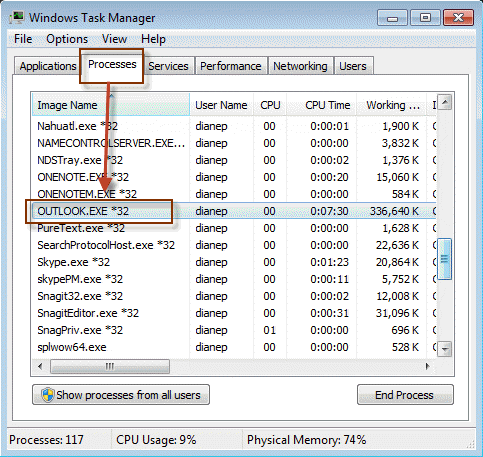Select the SearchProtocolHost.exe *32 process

point(234,245)
